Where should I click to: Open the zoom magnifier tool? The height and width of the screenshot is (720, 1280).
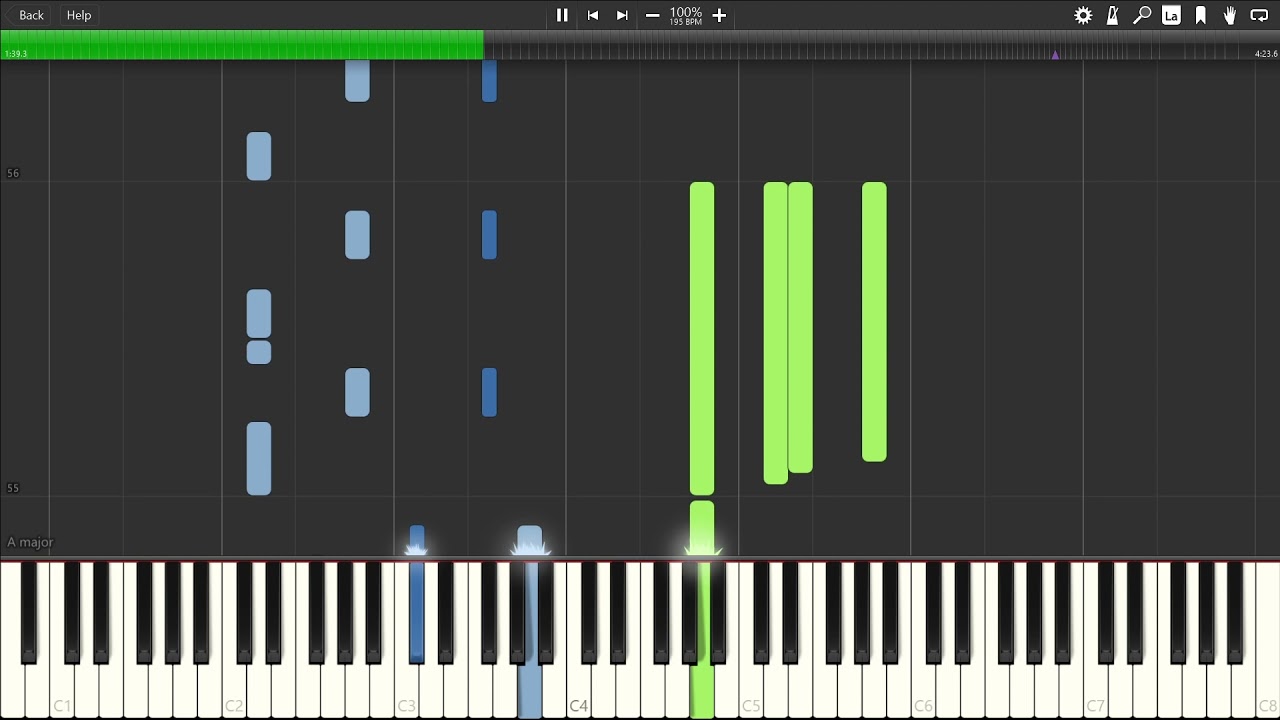(x=1141, y=15)
